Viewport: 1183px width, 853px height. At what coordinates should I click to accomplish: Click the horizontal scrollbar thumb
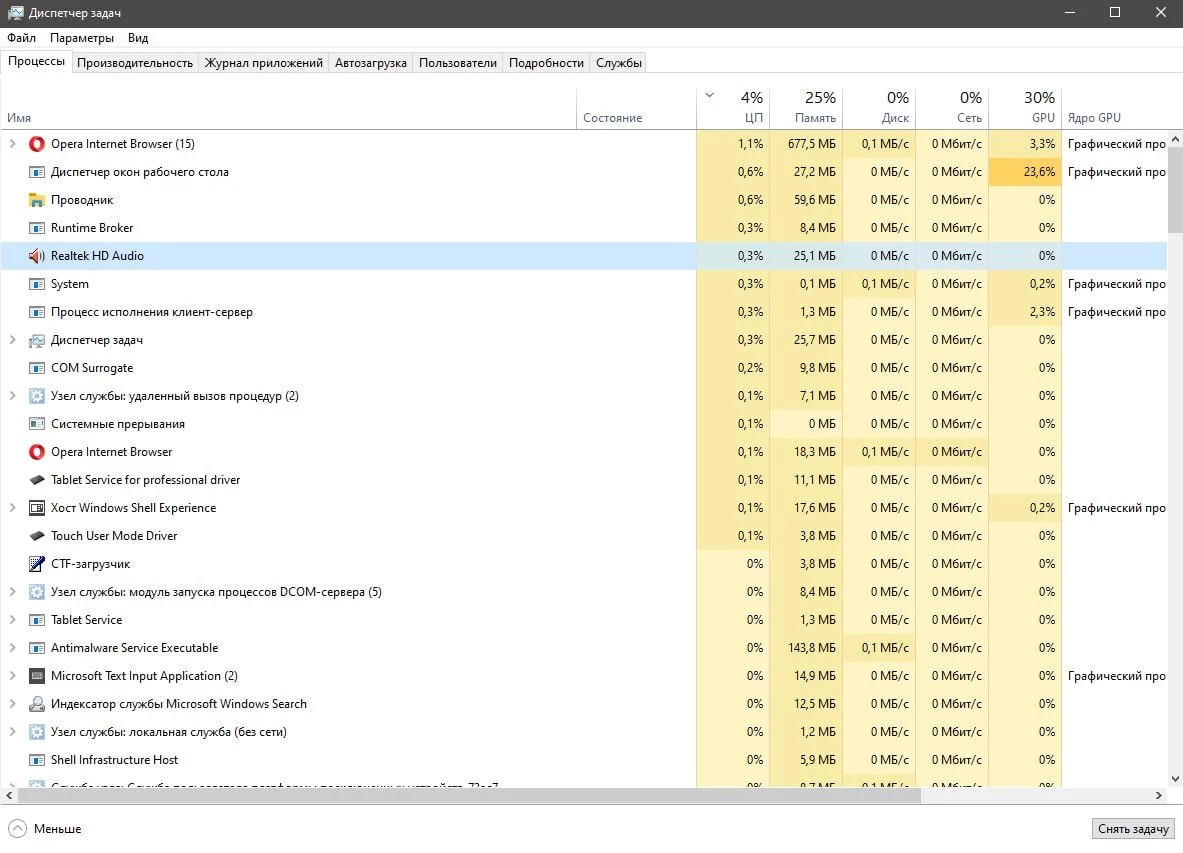click(x=469, y=795)
